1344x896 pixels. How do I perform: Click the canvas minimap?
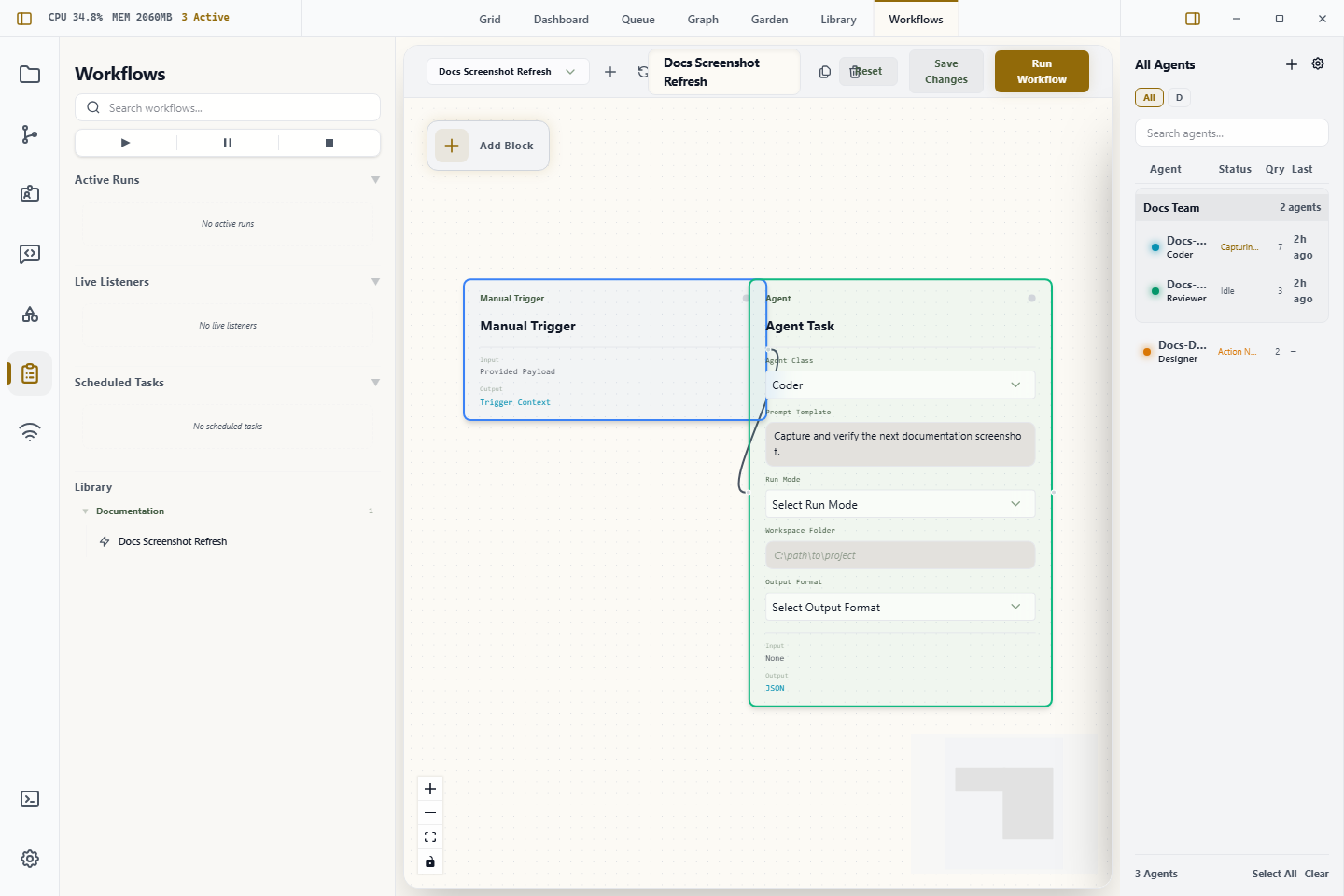tap(1004, 804)
